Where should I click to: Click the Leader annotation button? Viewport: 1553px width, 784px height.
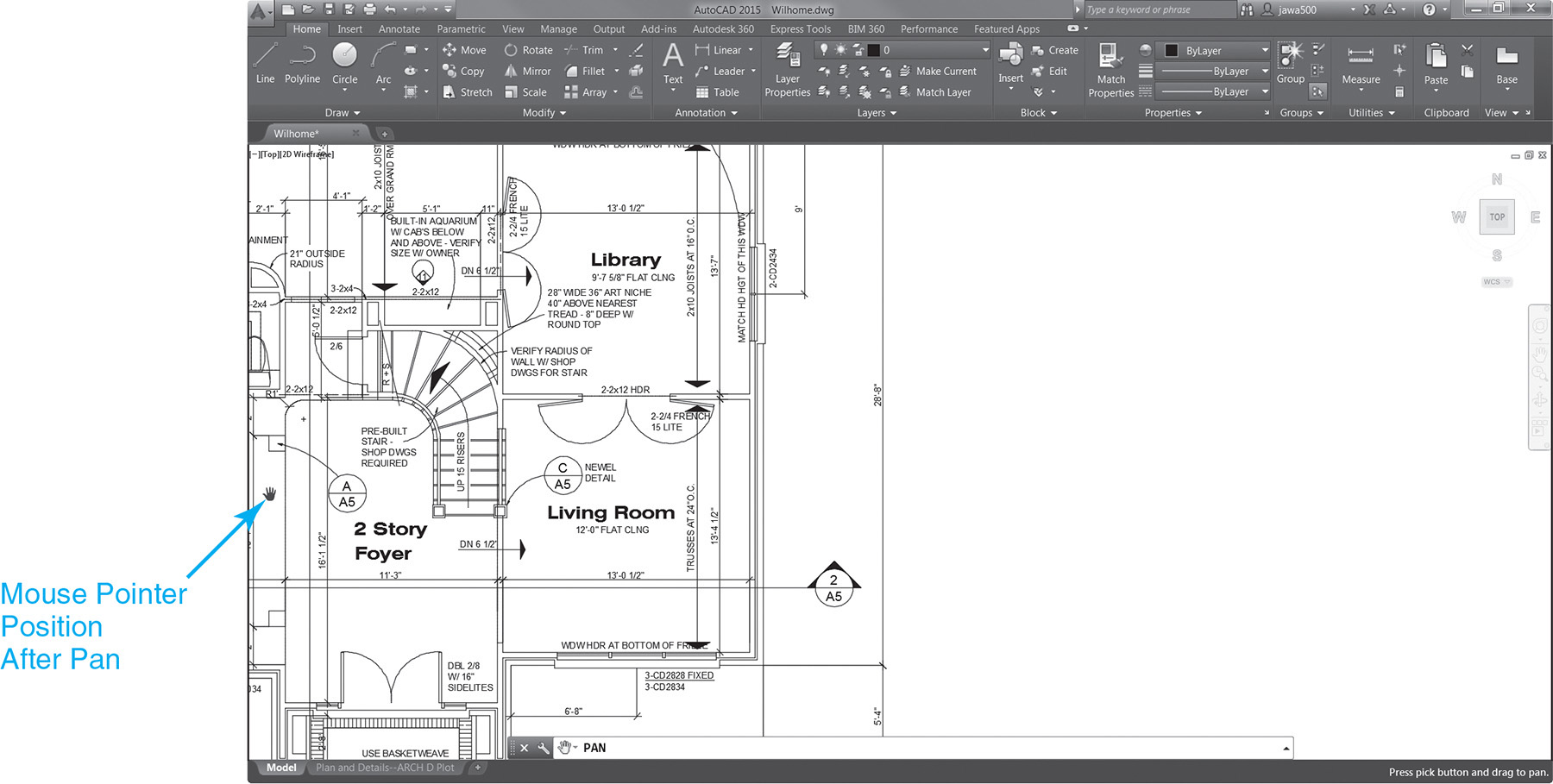[x=720, y=71]
